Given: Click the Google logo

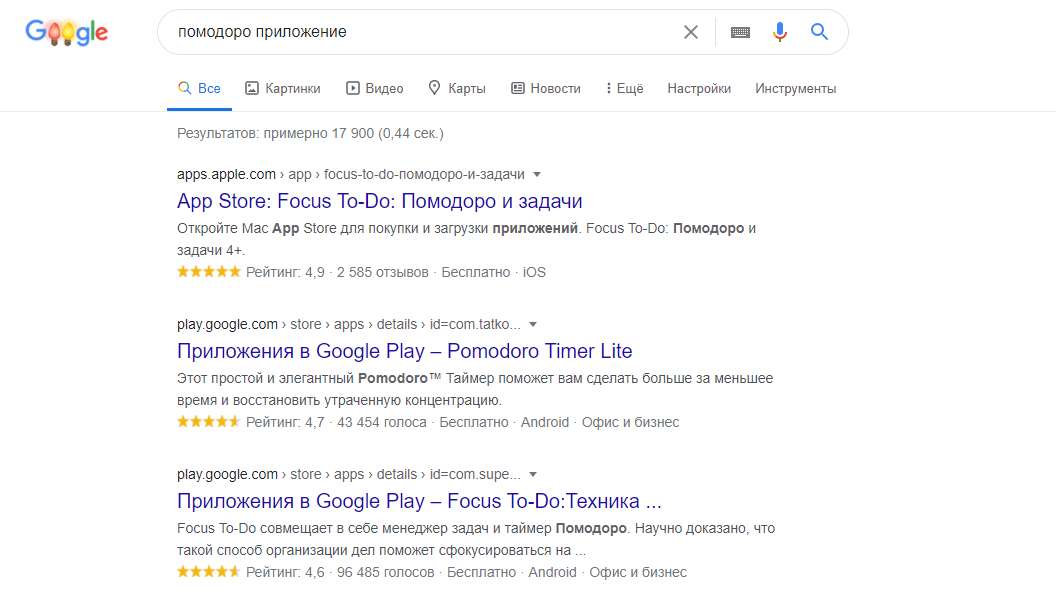Looking at the screenshot, I should pyautogui.click(x=67, y=32).
